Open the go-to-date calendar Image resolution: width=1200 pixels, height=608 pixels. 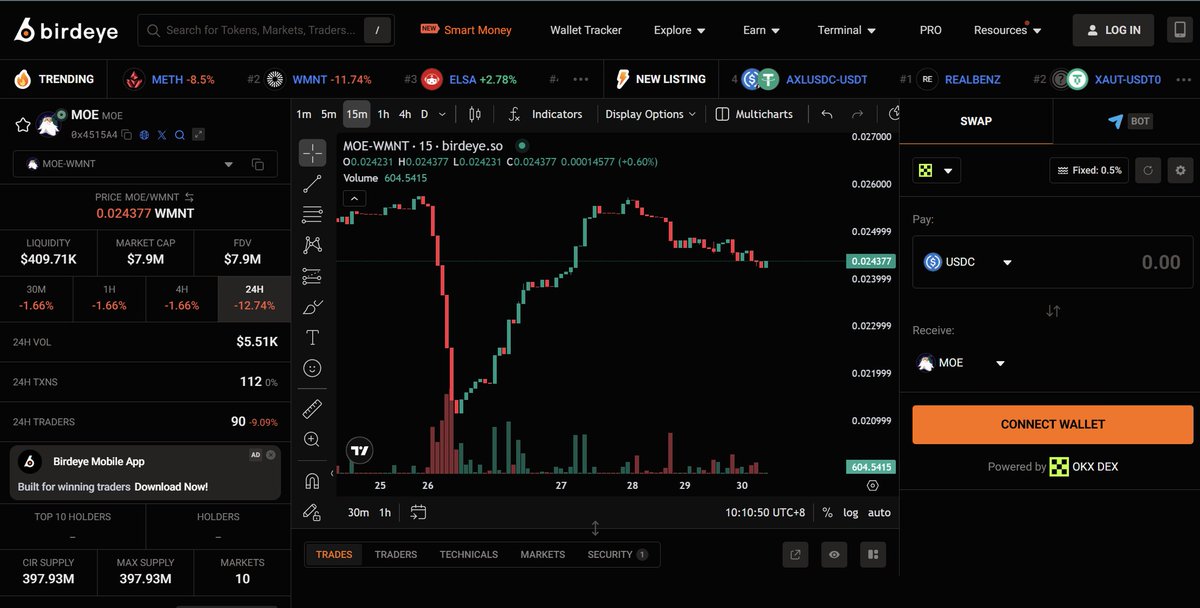tap(418, 512)
